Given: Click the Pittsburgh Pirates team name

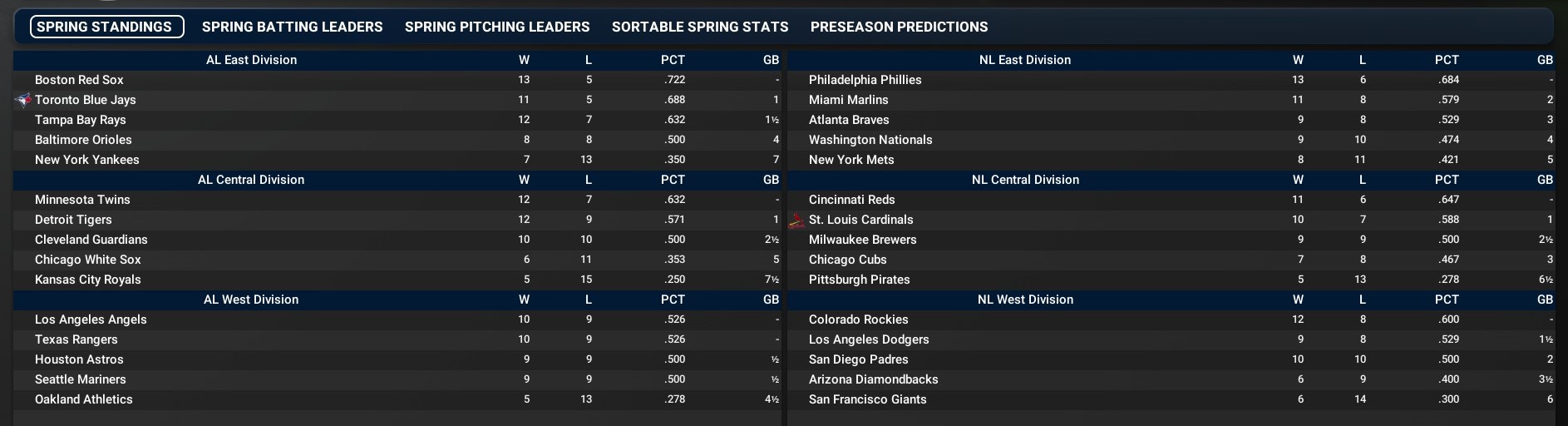Looking at the screenshot, I should [x=859, y=280].
